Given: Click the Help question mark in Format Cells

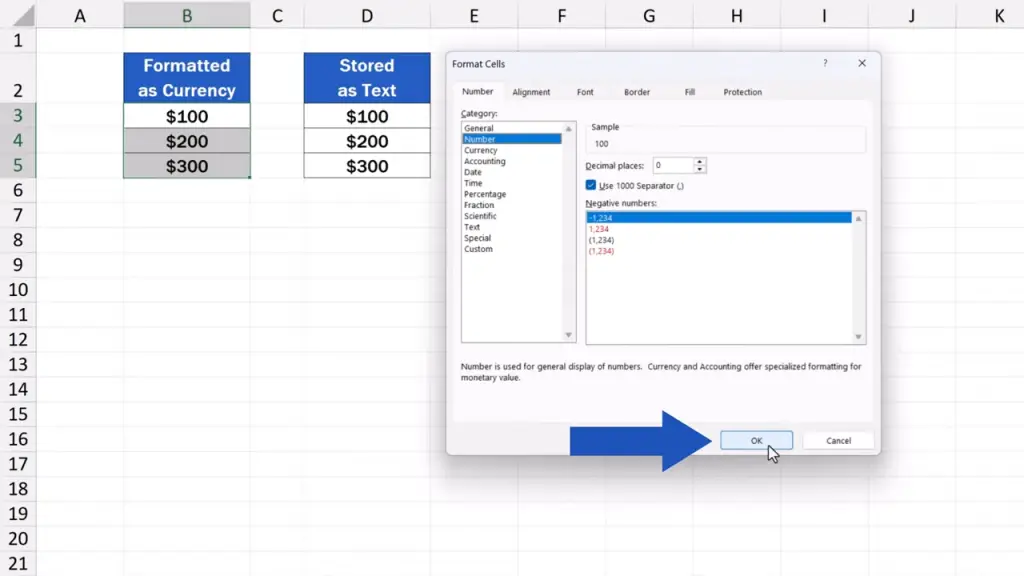Looking at the screenshot, I should (x=825, y=63).
